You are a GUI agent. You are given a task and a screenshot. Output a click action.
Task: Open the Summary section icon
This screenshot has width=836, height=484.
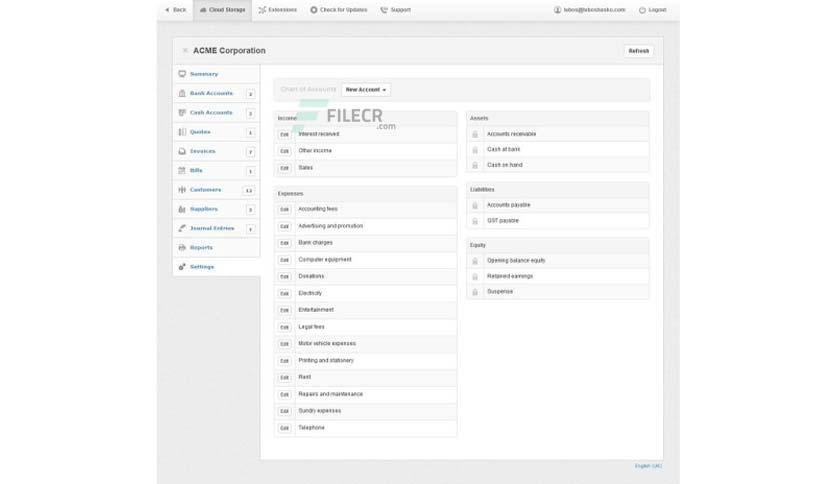pyautogui.click(x=182, y=74)
